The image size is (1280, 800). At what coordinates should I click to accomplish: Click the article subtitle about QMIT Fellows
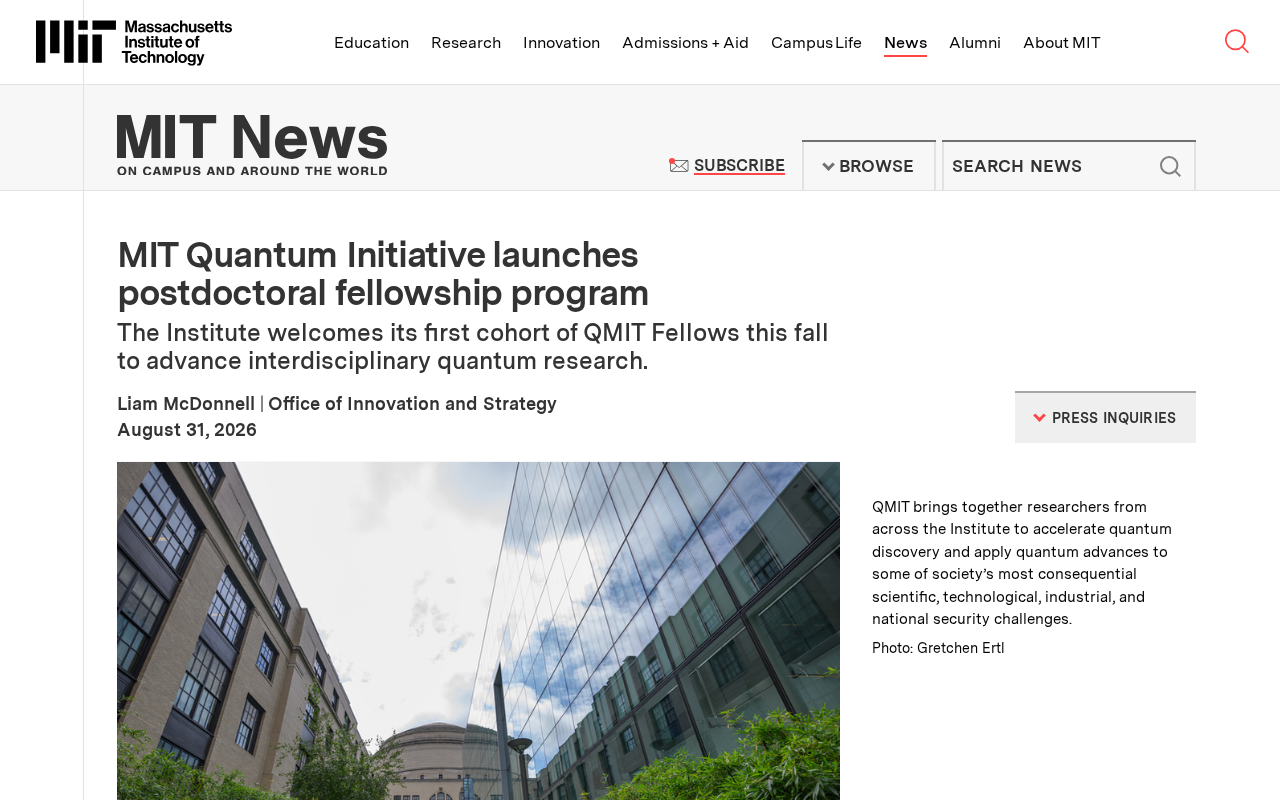coord(473,346)
